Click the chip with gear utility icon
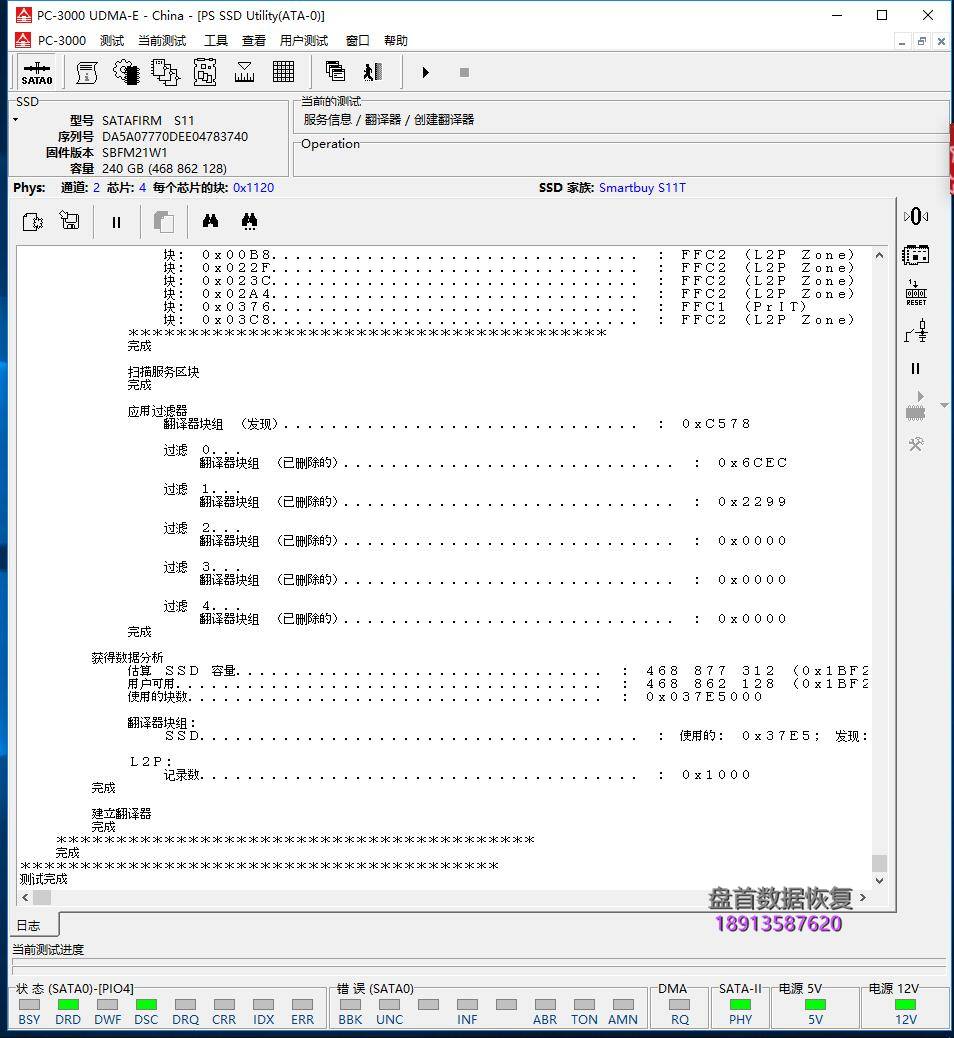This screenshot has height=1038, width=954. (x=126, y=72)
